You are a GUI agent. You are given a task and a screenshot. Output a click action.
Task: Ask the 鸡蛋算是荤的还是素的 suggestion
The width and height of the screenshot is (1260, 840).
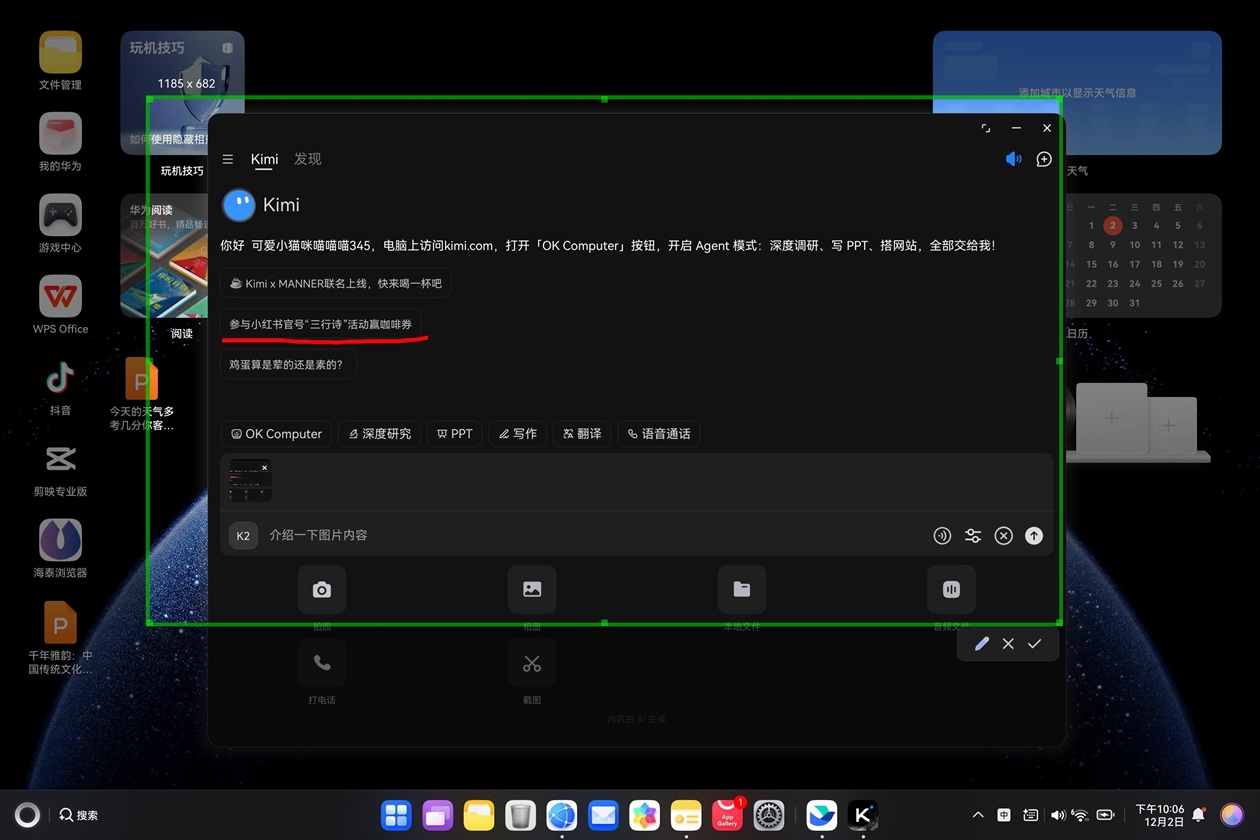(287, 364)
